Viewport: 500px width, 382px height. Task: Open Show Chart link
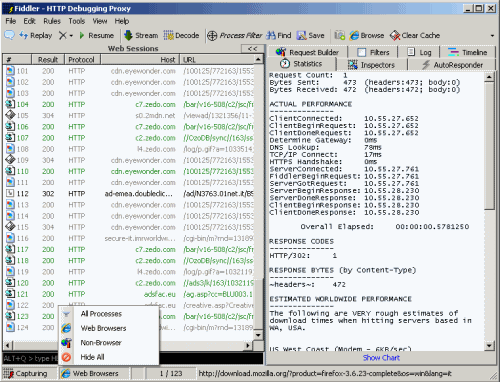[381, 358]
